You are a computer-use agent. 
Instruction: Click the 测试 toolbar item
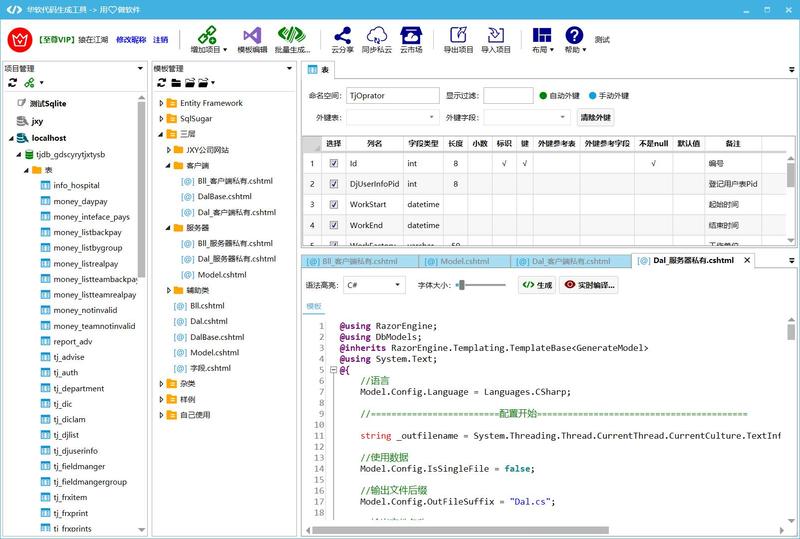click(x=602, y=39)
